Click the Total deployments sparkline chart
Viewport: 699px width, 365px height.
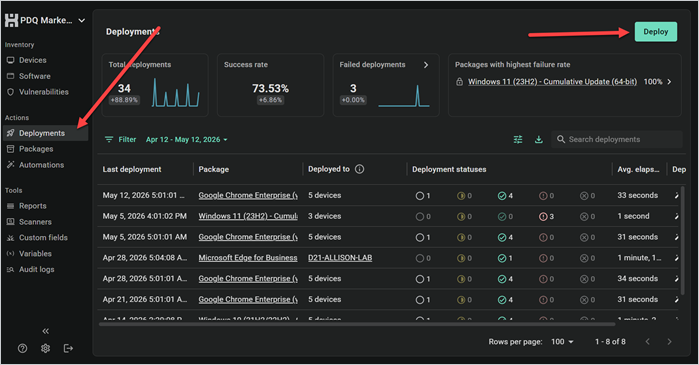[x=176, y=93]
